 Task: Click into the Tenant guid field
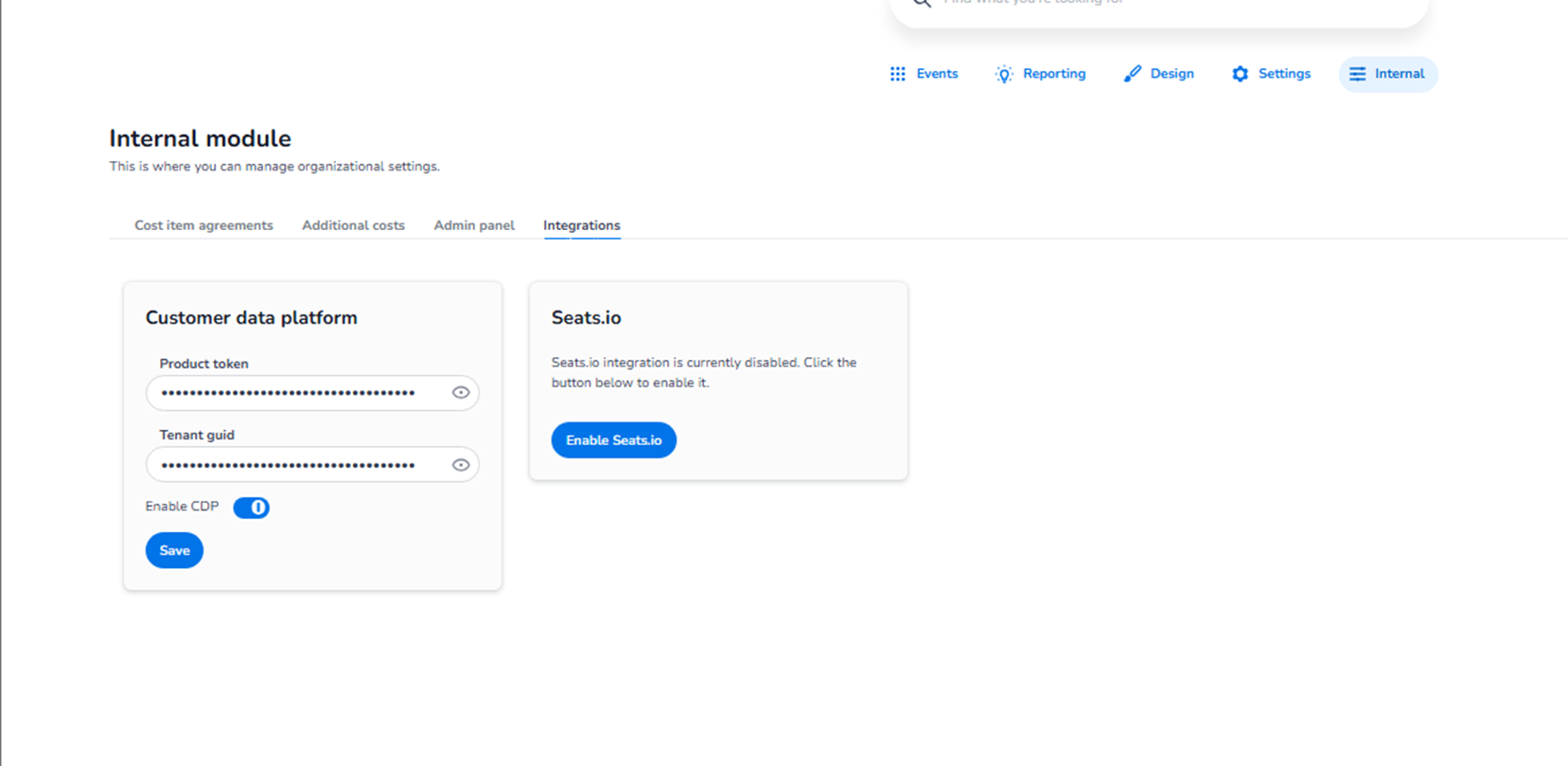(293, 465)
